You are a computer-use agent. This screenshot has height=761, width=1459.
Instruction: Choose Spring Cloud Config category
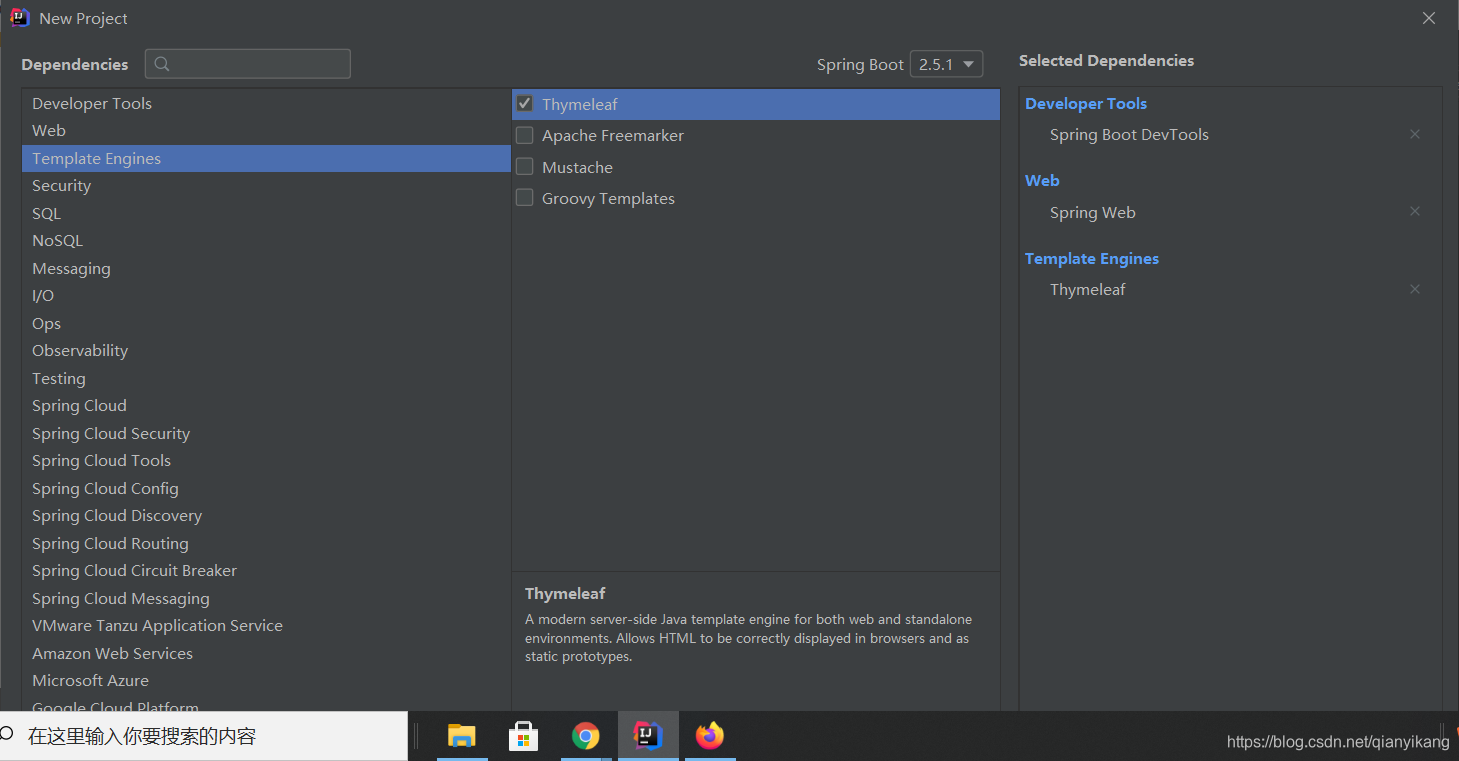point(266,488)
